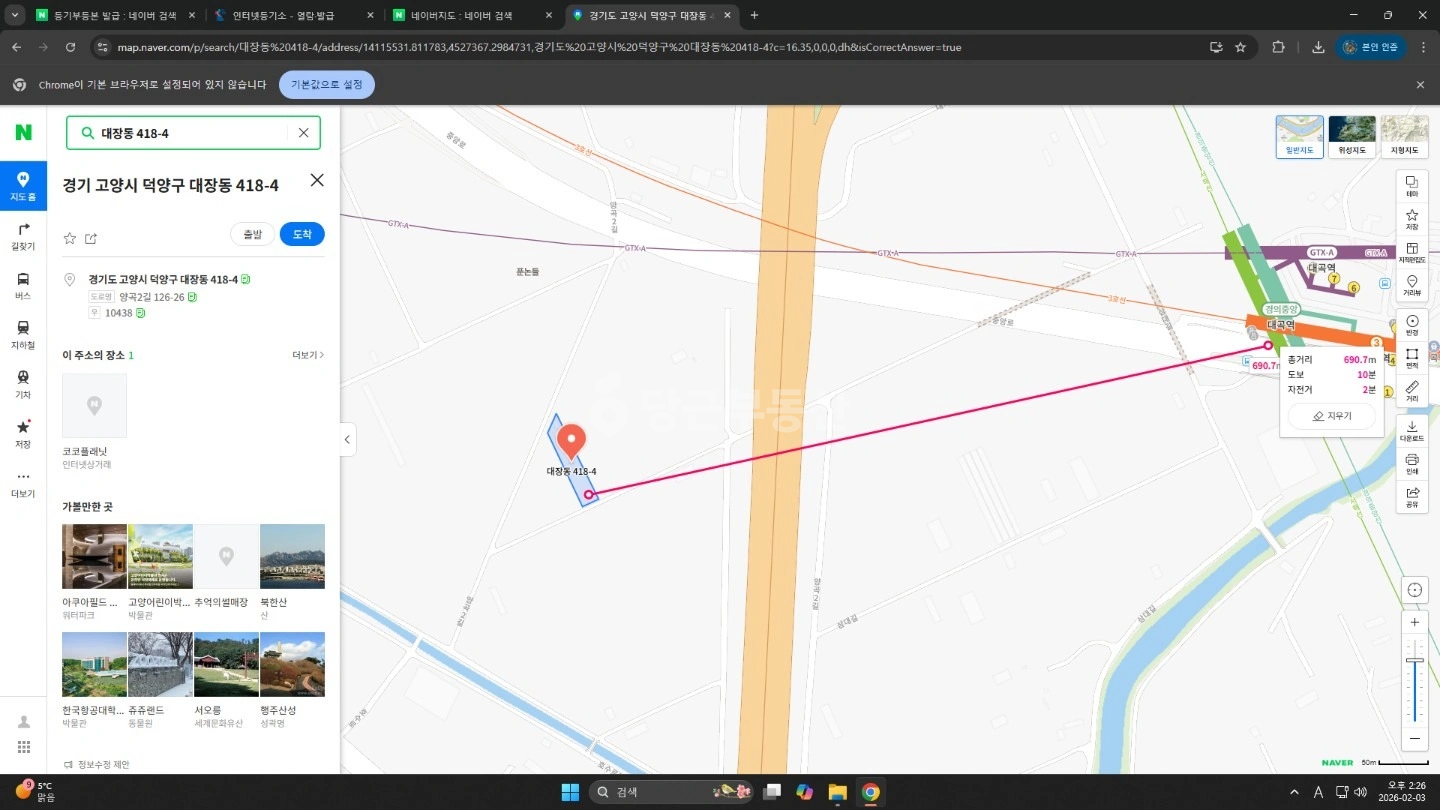Open the 더보기 more menu in sidebar
This screenshot has width=1440, height=810.
pos(23,483)
